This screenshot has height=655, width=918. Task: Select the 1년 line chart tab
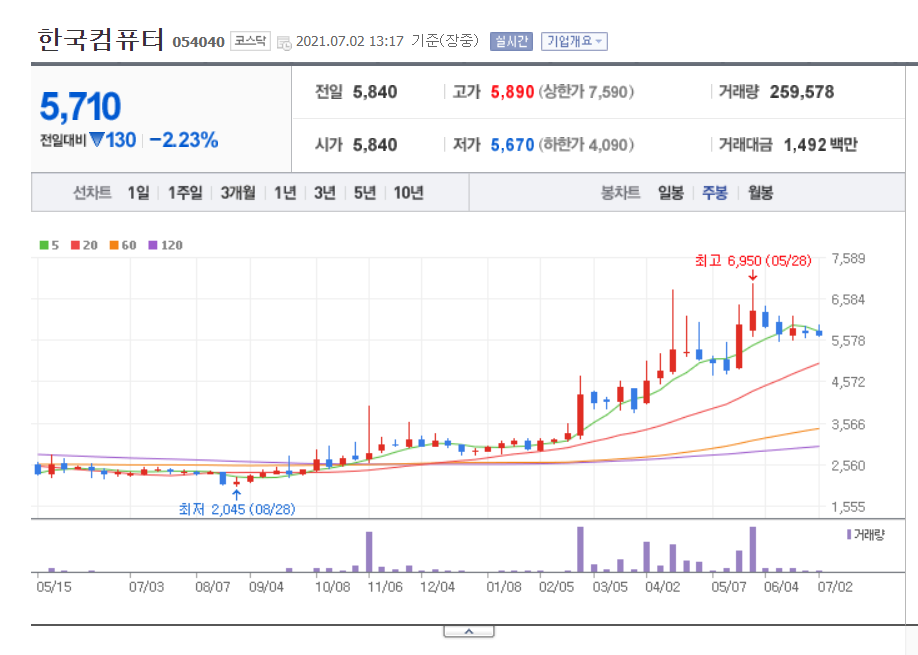pyautogui.click(x=285, y=193)
